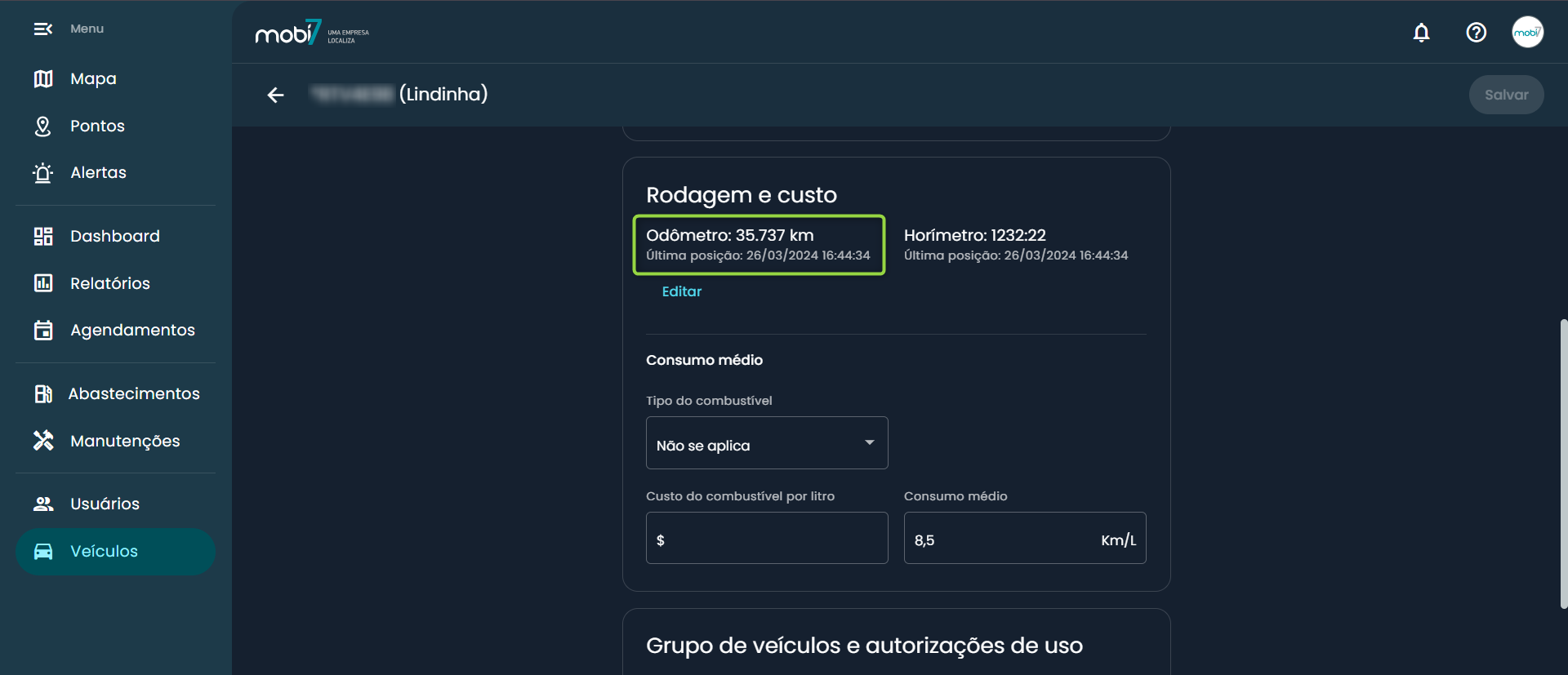The image size is (1568, 675).
Task: Click the Mapa map icon
Action: tap(43, 79)
